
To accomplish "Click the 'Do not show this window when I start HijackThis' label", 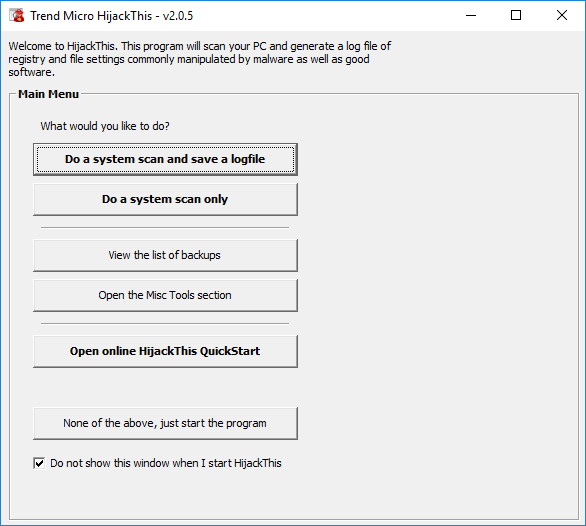I will point(166,463).
